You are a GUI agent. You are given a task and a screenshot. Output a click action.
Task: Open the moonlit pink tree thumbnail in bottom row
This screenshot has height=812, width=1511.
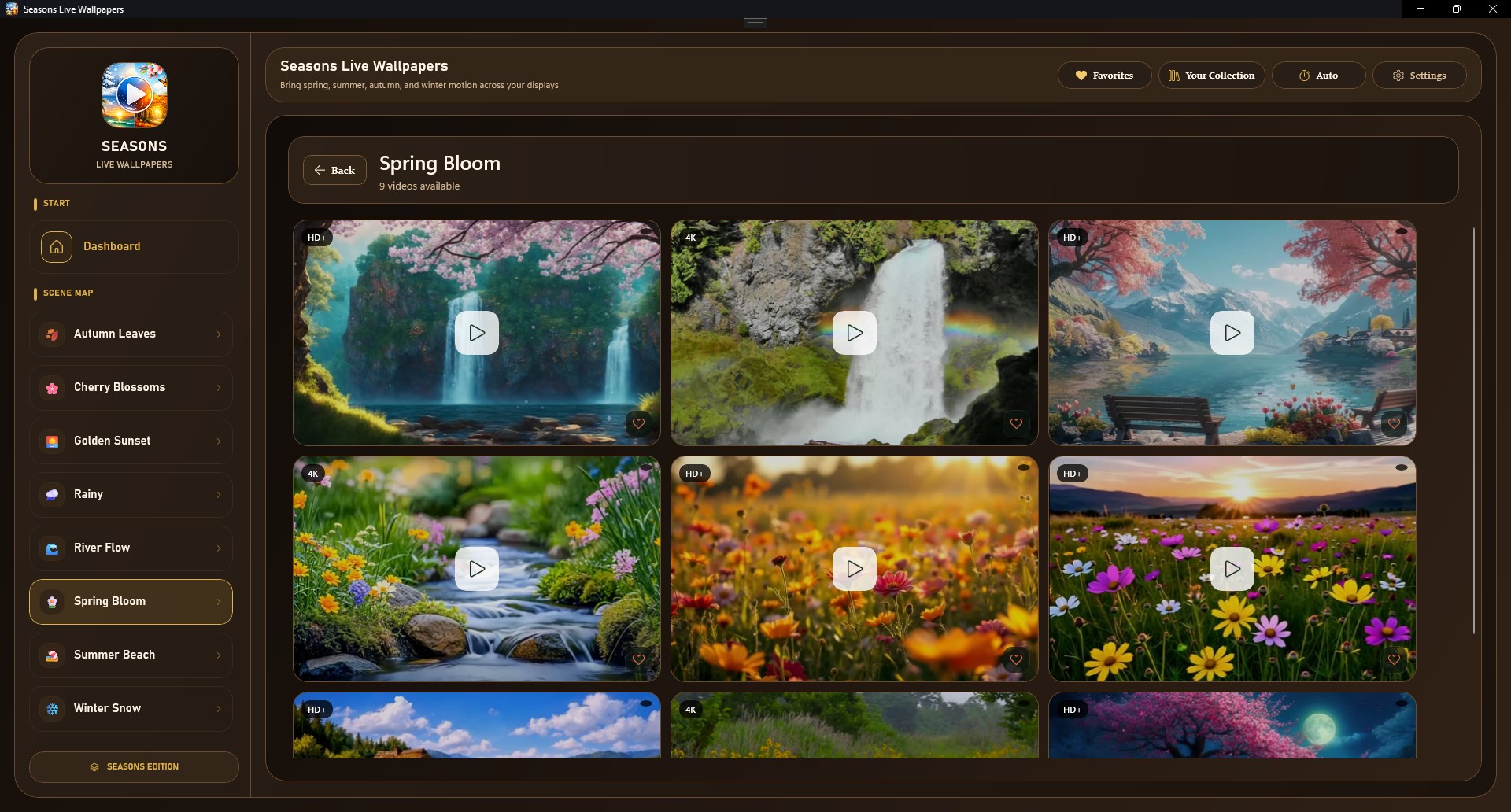coord(1232,725)
